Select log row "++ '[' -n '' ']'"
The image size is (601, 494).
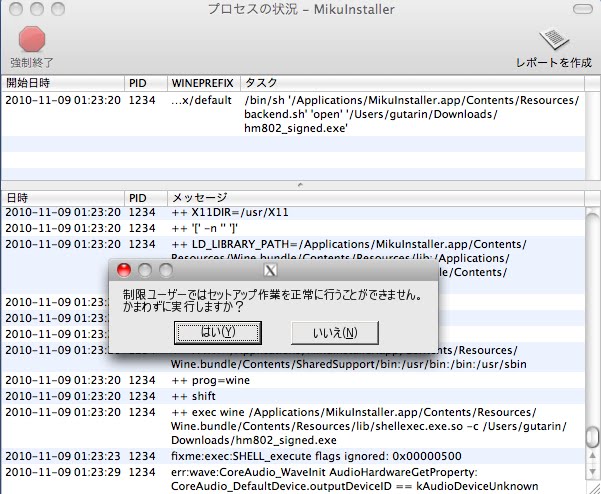293,228
